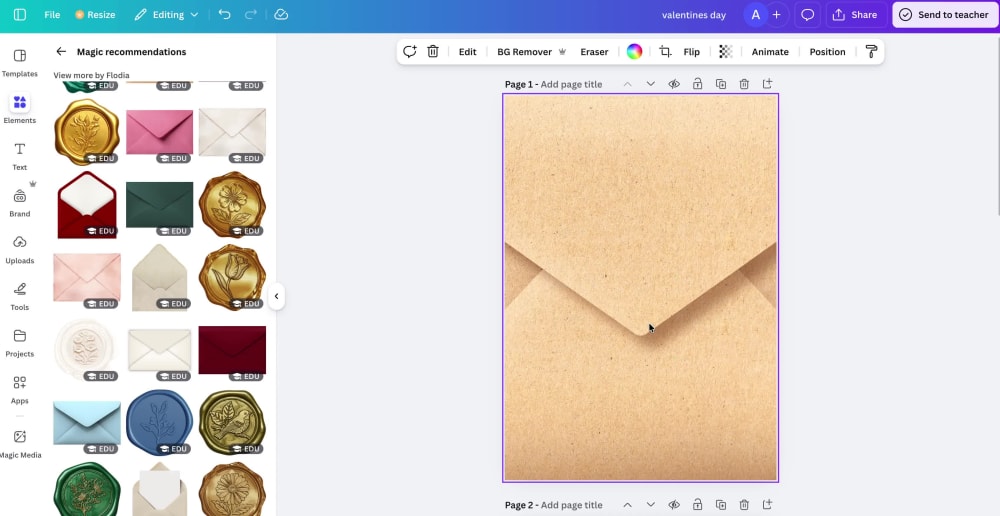Go back from Magic recommendations

pos(61,52)
